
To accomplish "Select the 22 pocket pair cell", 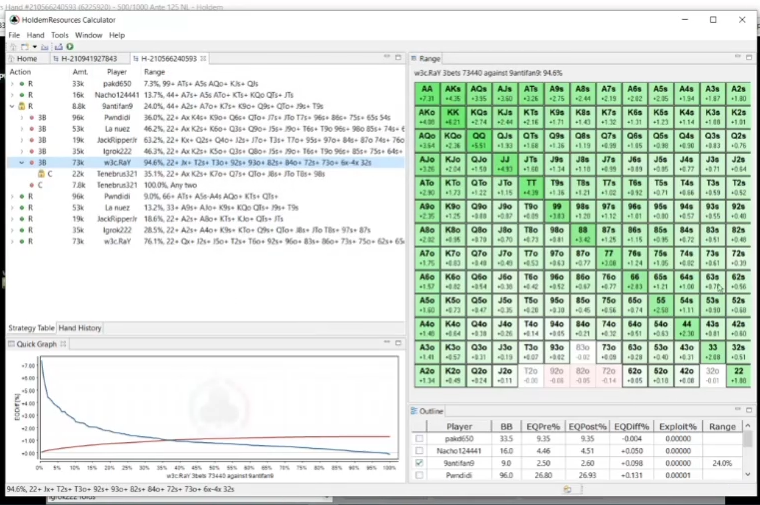I will pyautogui.click(x=738, y=376).
